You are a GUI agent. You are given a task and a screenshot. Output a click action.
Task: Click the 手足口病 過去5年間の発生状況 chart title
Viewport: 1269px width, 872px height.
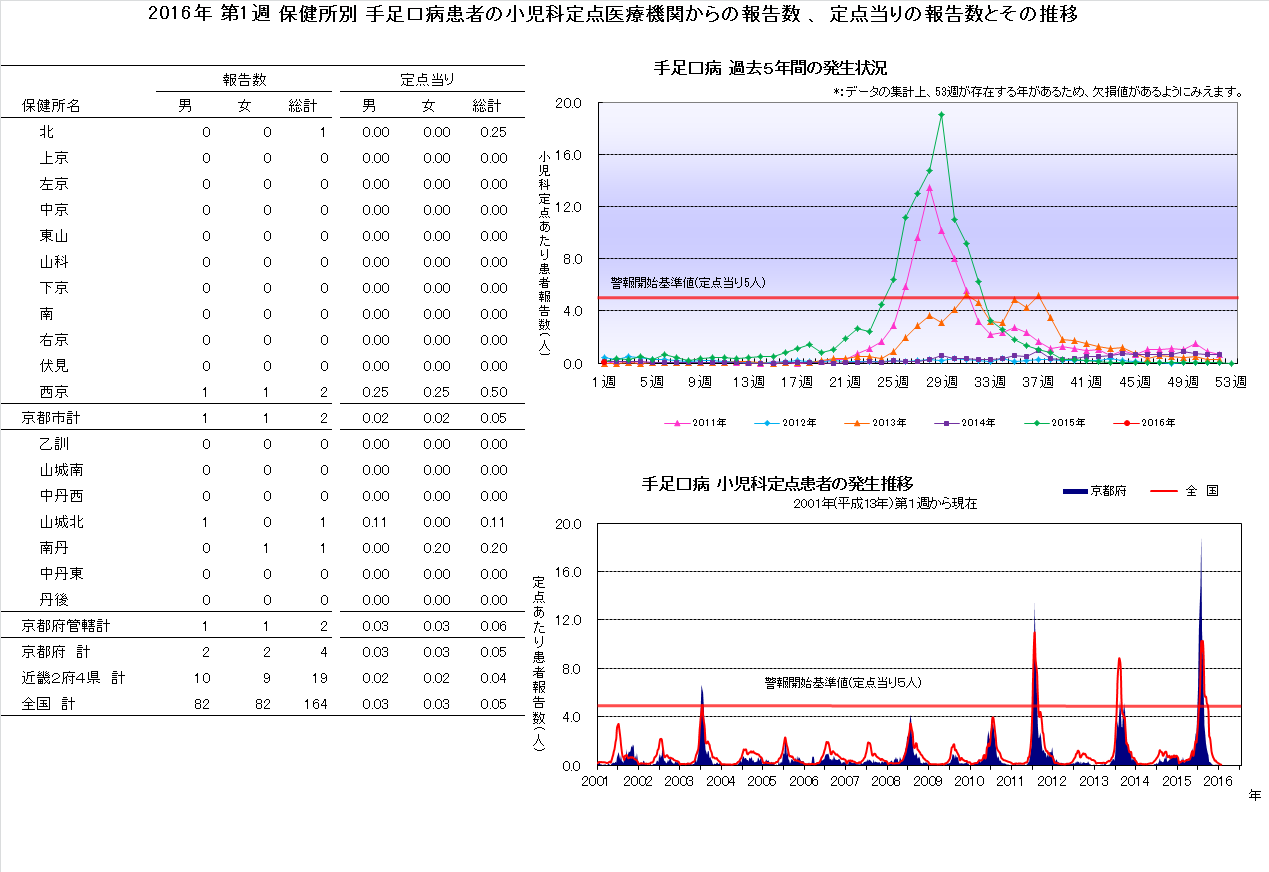[x=770, y=68]
